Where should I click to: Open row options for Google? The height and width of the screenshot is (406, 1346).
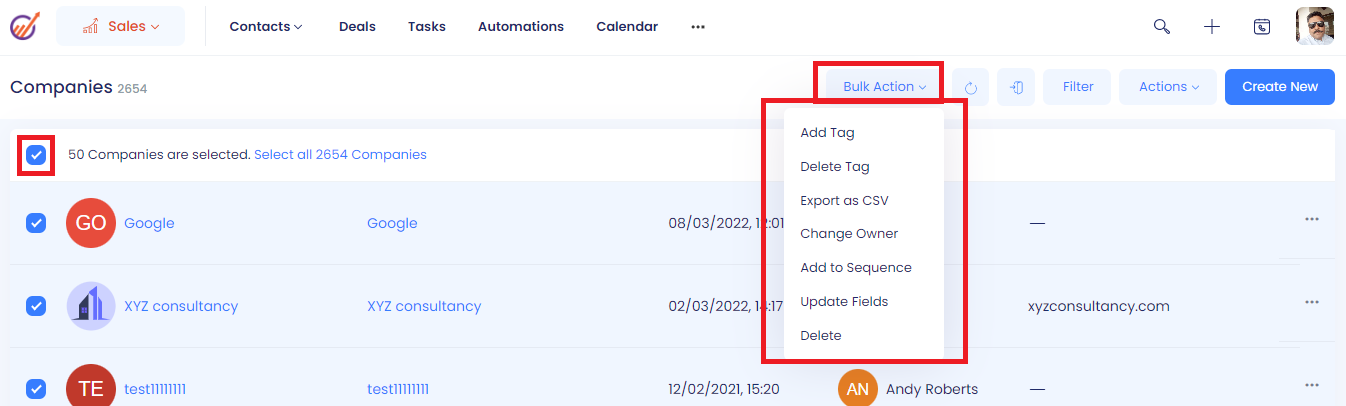[1312, 219]
